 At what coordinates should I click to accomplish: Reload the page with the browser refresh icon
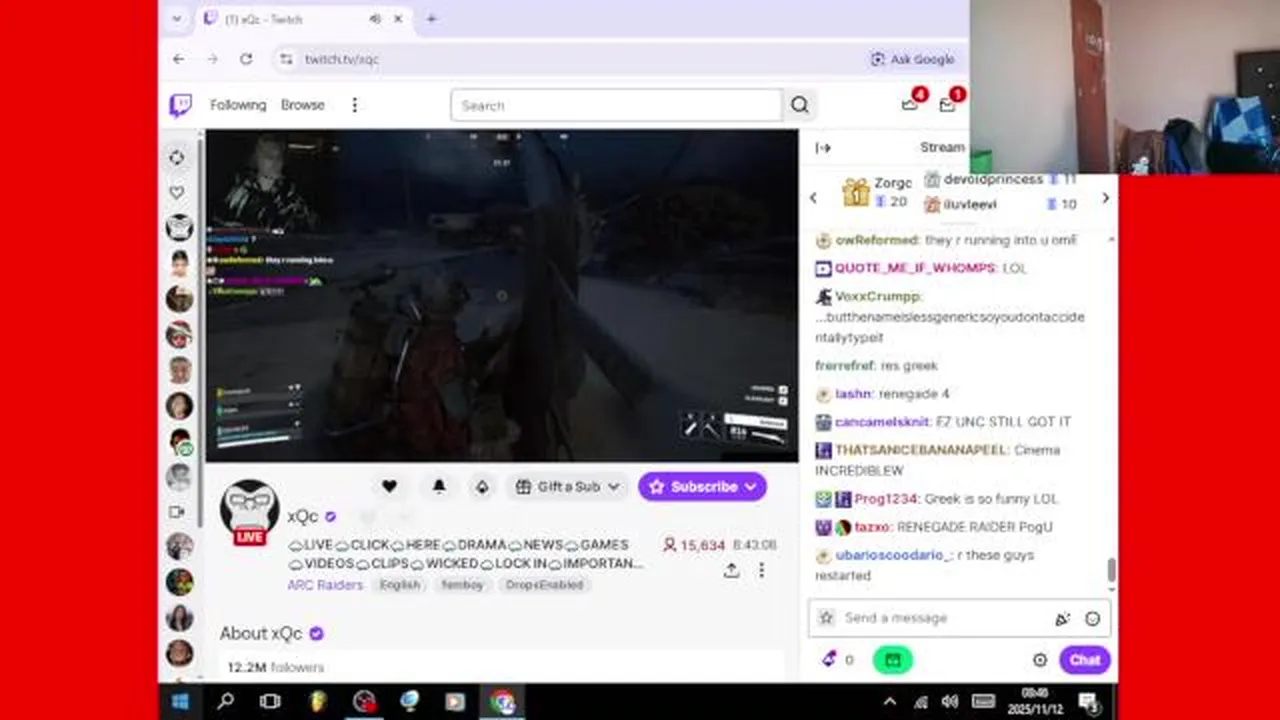click(246, 59)
